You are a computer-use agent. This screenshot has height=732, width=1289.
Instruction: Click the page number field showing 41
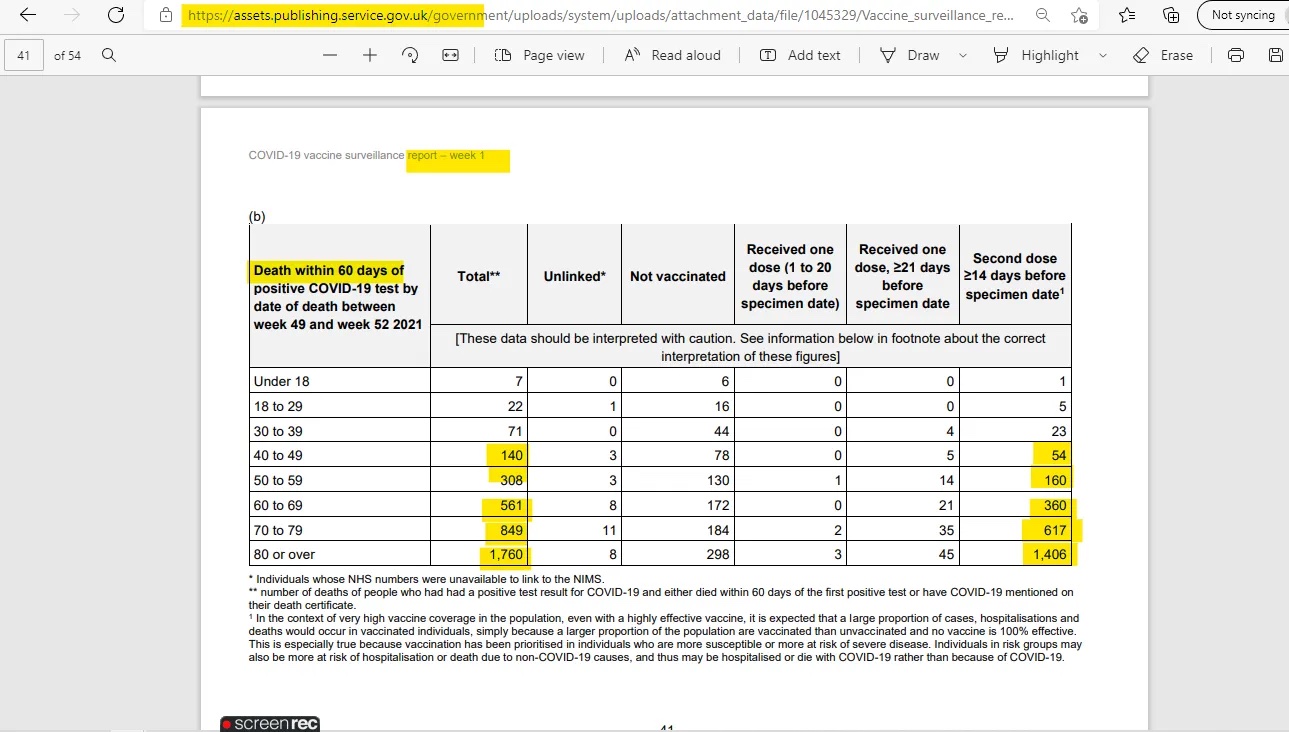pyautogui.click(x=24, y=55)
